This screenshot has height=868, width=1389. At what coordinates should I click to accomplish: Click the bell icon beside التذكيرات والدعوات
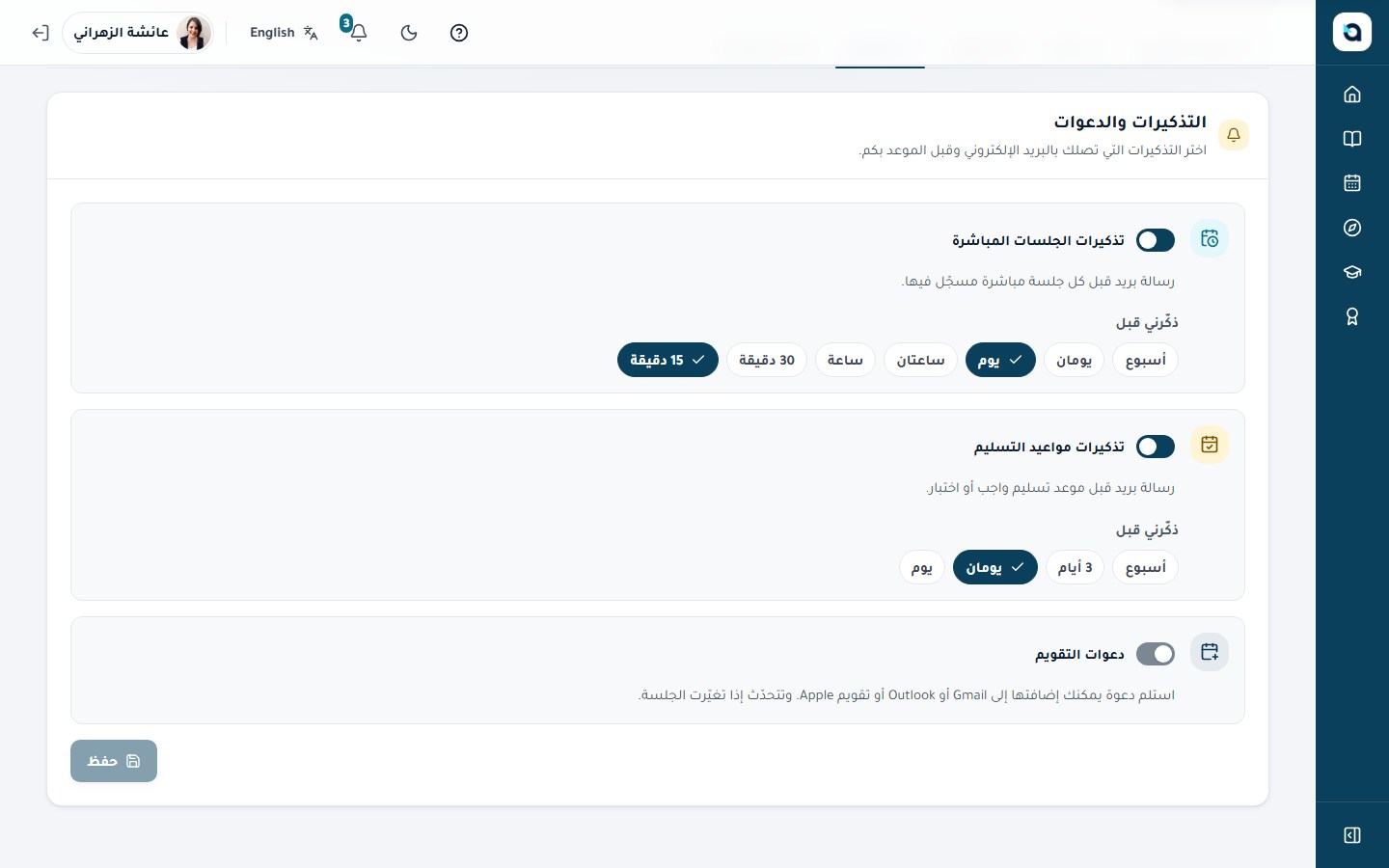point(1234,135)
